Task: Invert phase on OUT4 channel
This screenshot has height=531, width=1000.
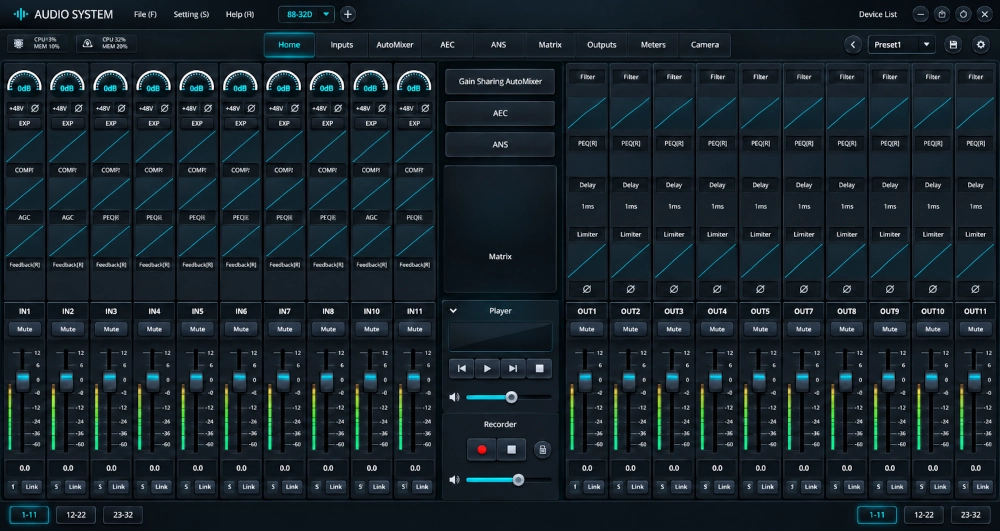Action: [x=717, y=289]
